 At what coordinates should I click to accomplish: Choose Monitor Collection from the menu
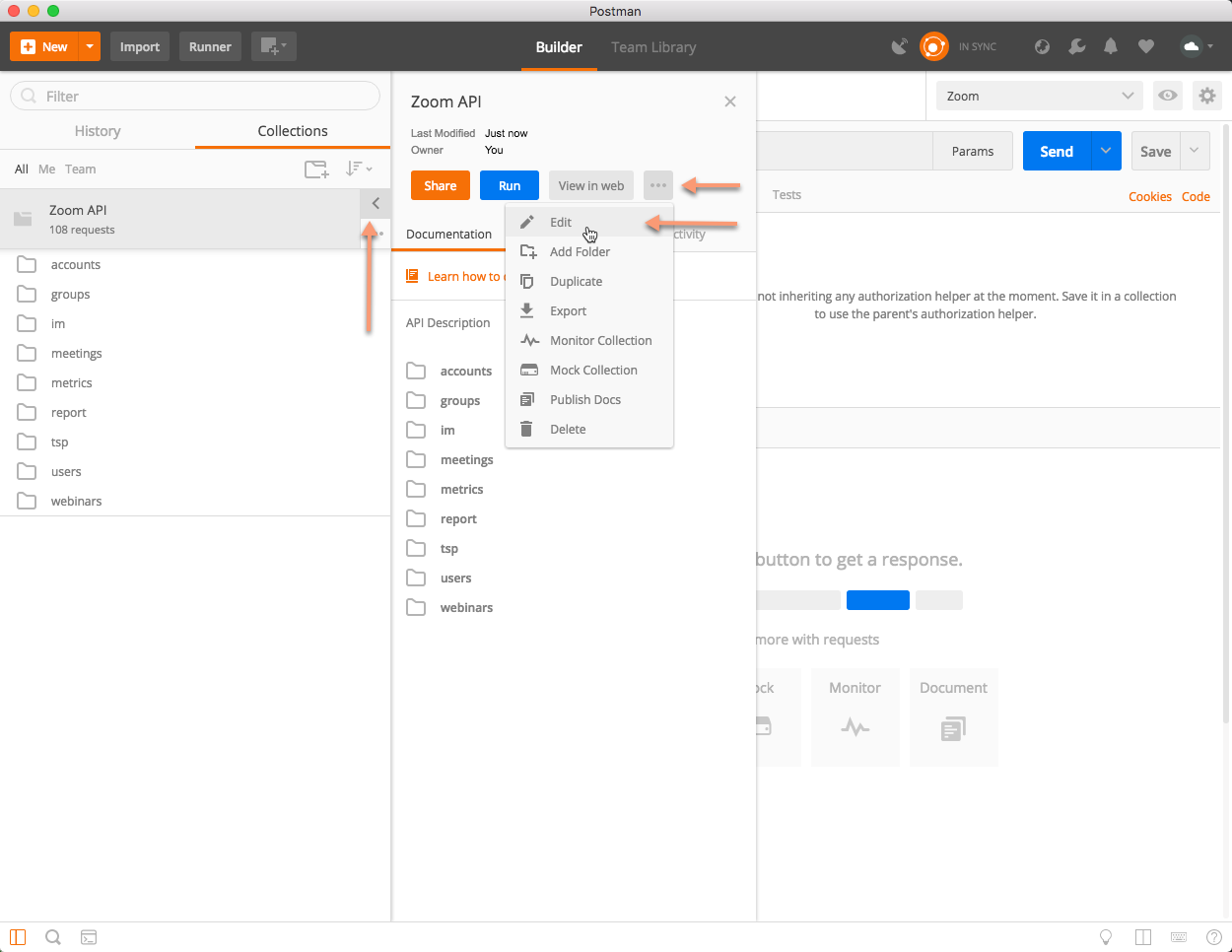[589, 340]
